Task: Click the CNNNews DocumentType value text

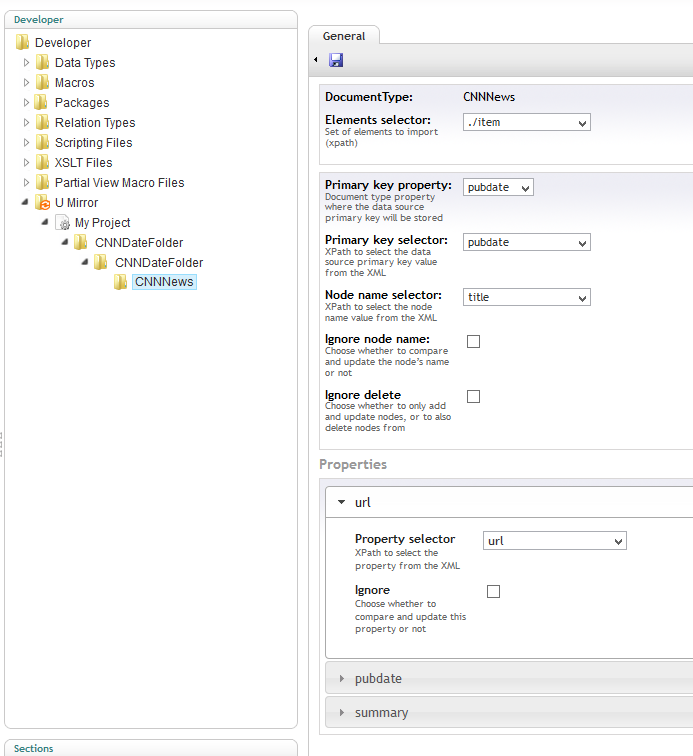Action: click(x=489, y=97)
